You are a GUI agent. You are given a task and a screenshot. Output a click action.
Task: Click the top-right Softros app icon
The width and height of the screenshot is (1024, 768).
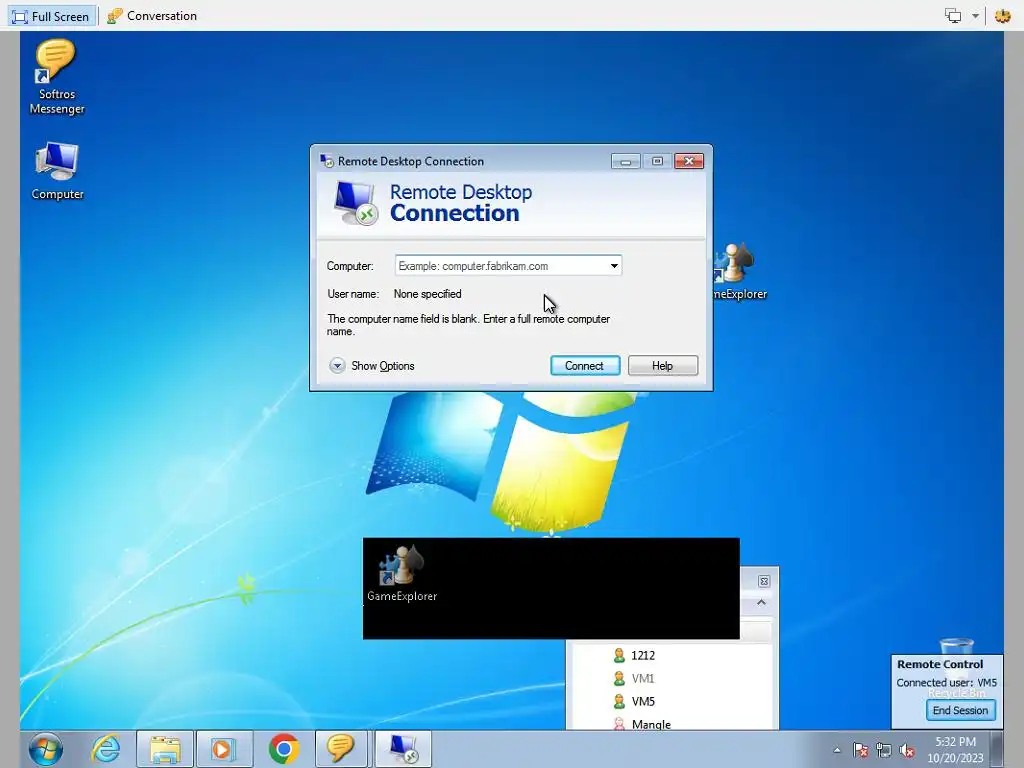tap(1002, 16)
